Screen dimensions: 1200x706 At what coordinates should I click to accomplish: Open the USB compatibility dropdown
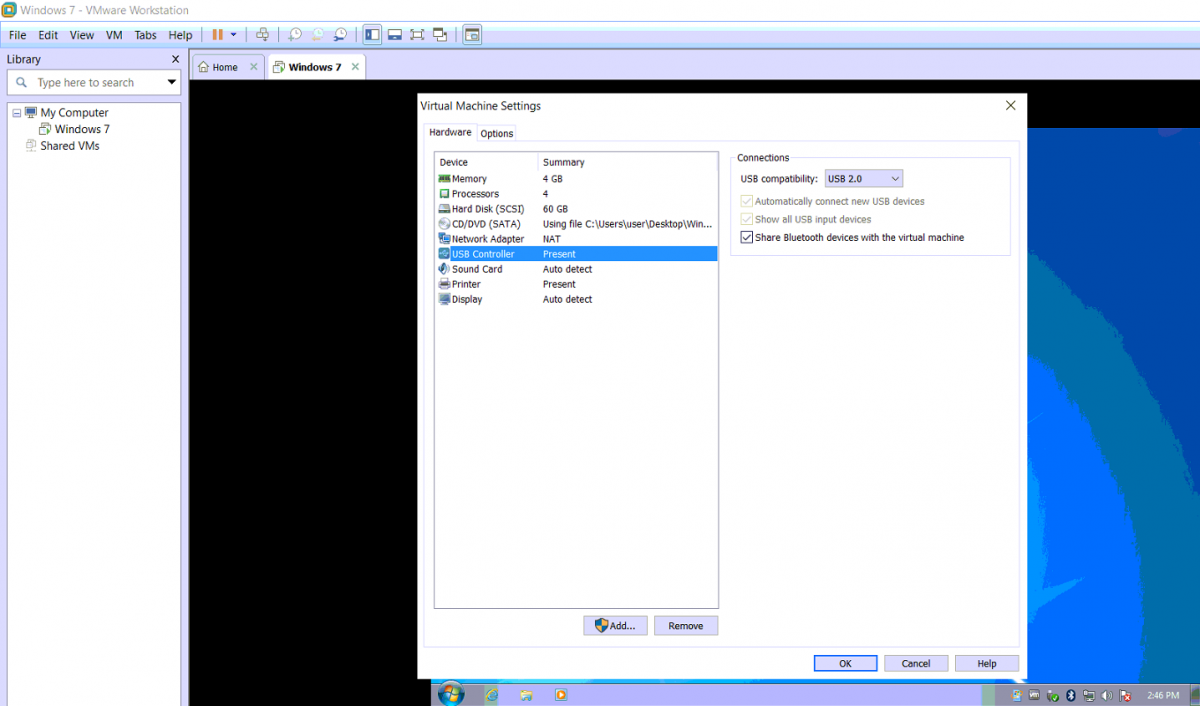click(x=863, y=179)
